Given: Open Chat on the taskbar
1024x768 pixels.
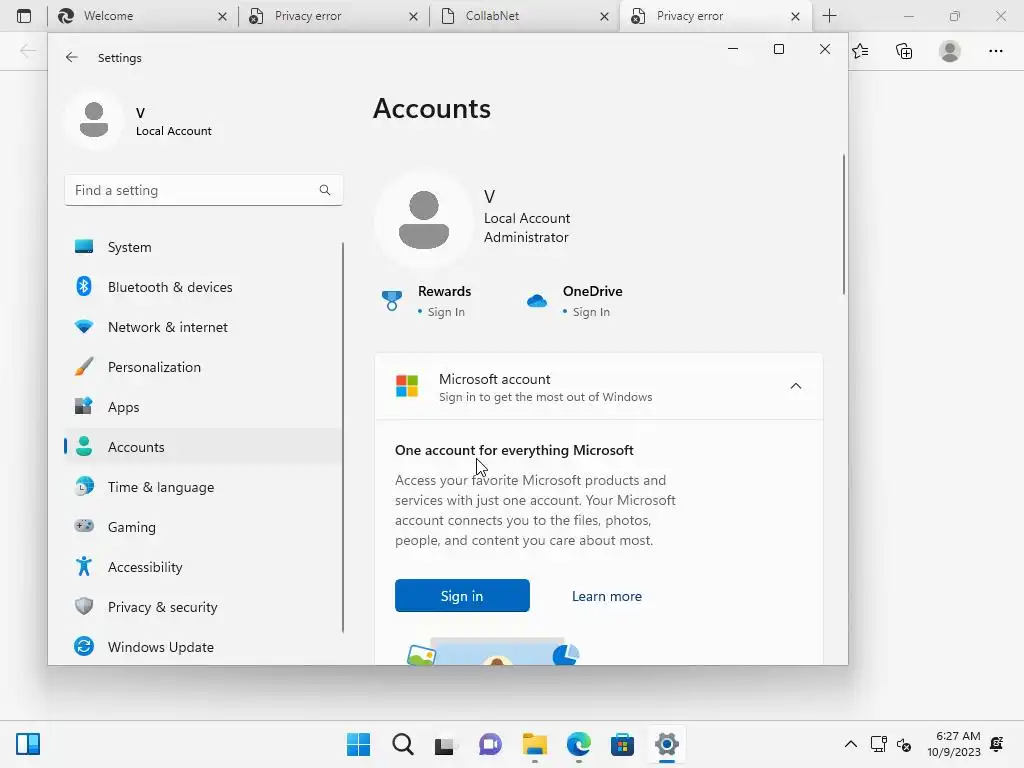Looking at the screenshot, I should [490, 744].
